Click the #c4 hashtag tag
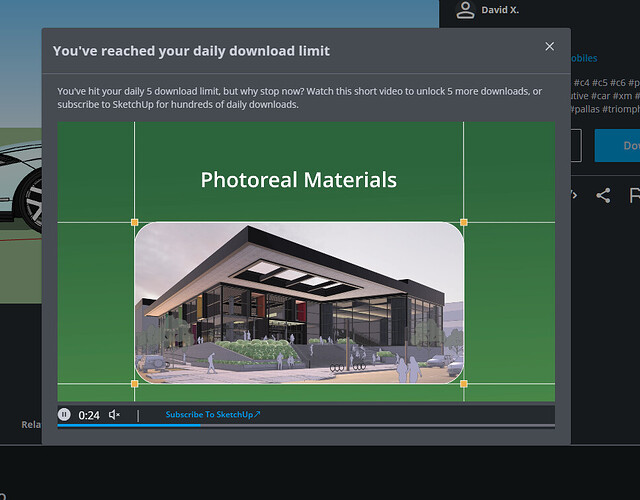Viewport: 640px width, 500px height. pyautogui.click(x=582, y=82)
